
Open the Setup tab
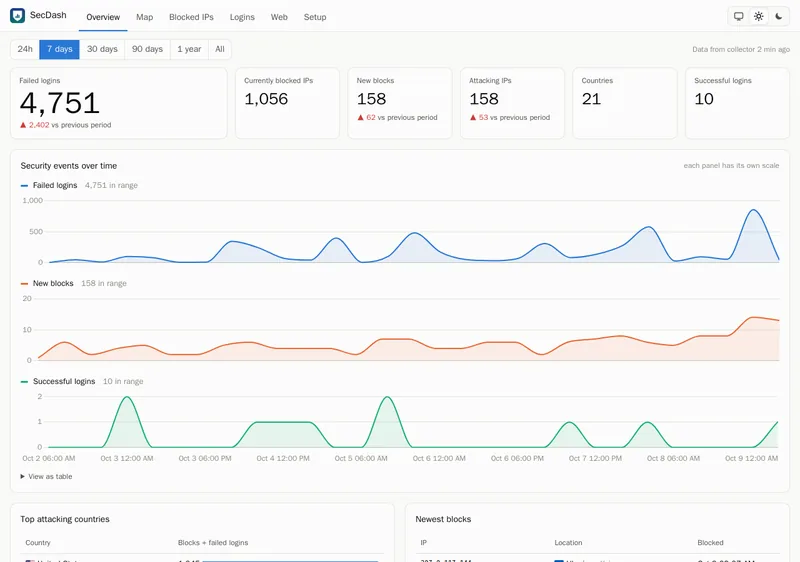click(315, 17)
